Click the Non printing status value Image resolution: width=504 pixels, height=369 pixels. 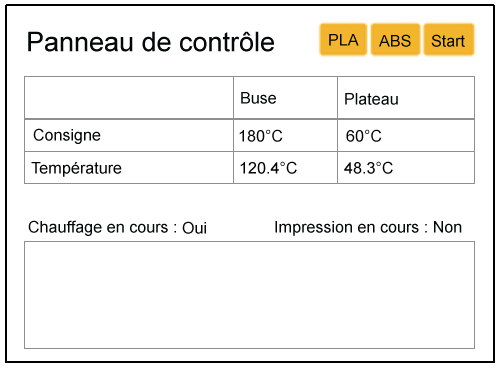click(447, 228)
